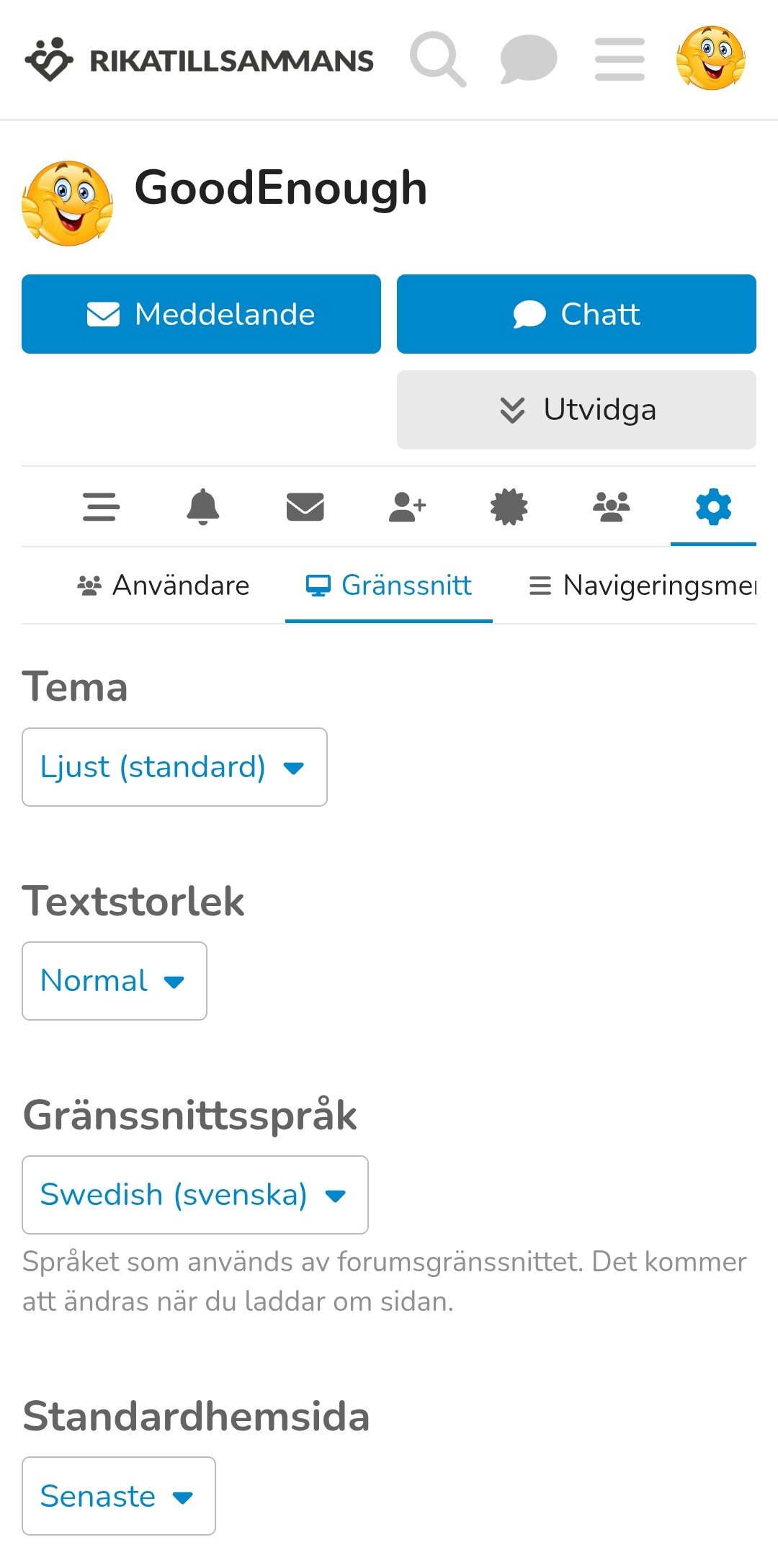Screen dimensions: 778x1568
Task: Click the Meddelande button
Action: (x=201, y=314)
